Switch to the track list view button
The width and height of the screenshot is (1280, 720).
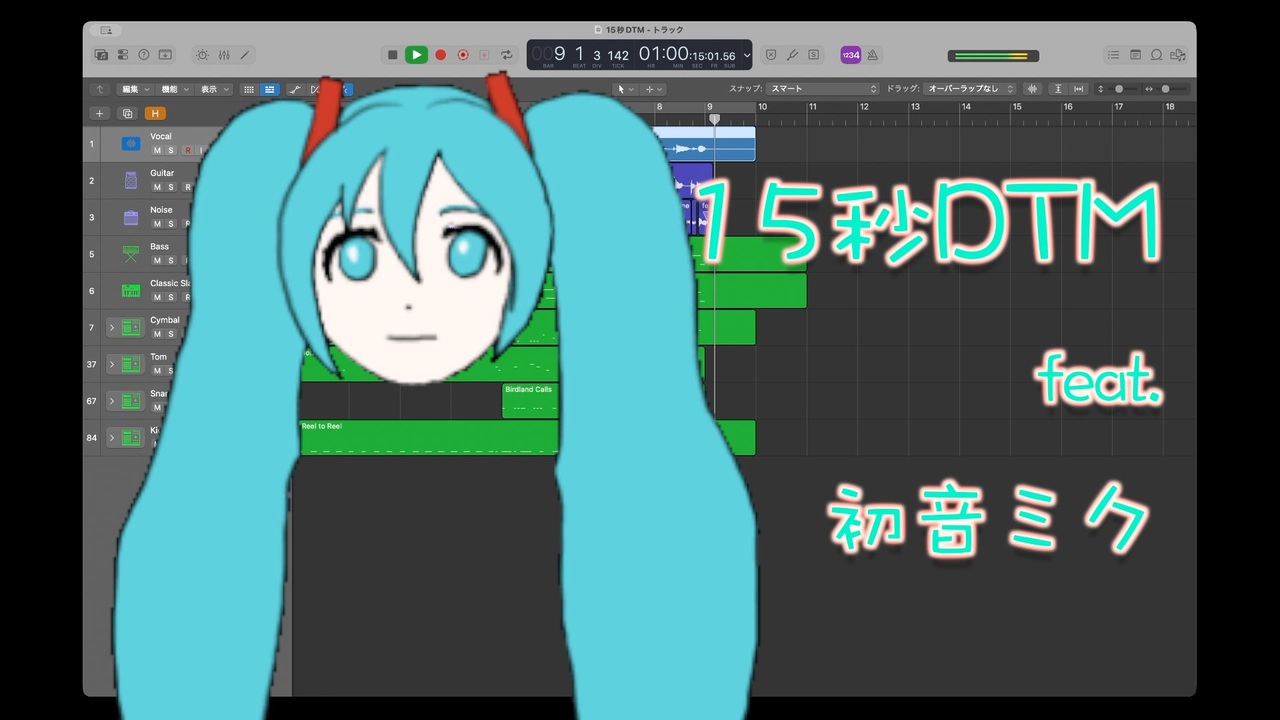[x=270, y=89]
